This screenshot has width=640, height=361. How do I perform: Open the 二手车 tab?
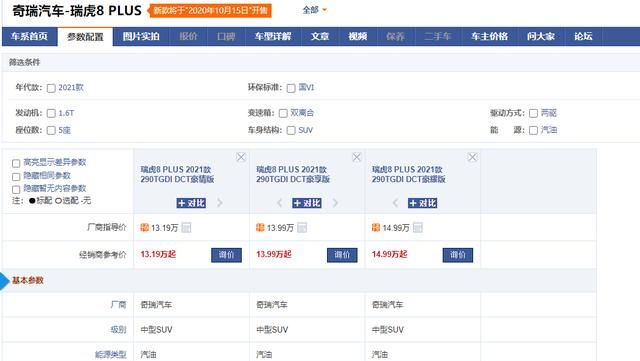438,36
